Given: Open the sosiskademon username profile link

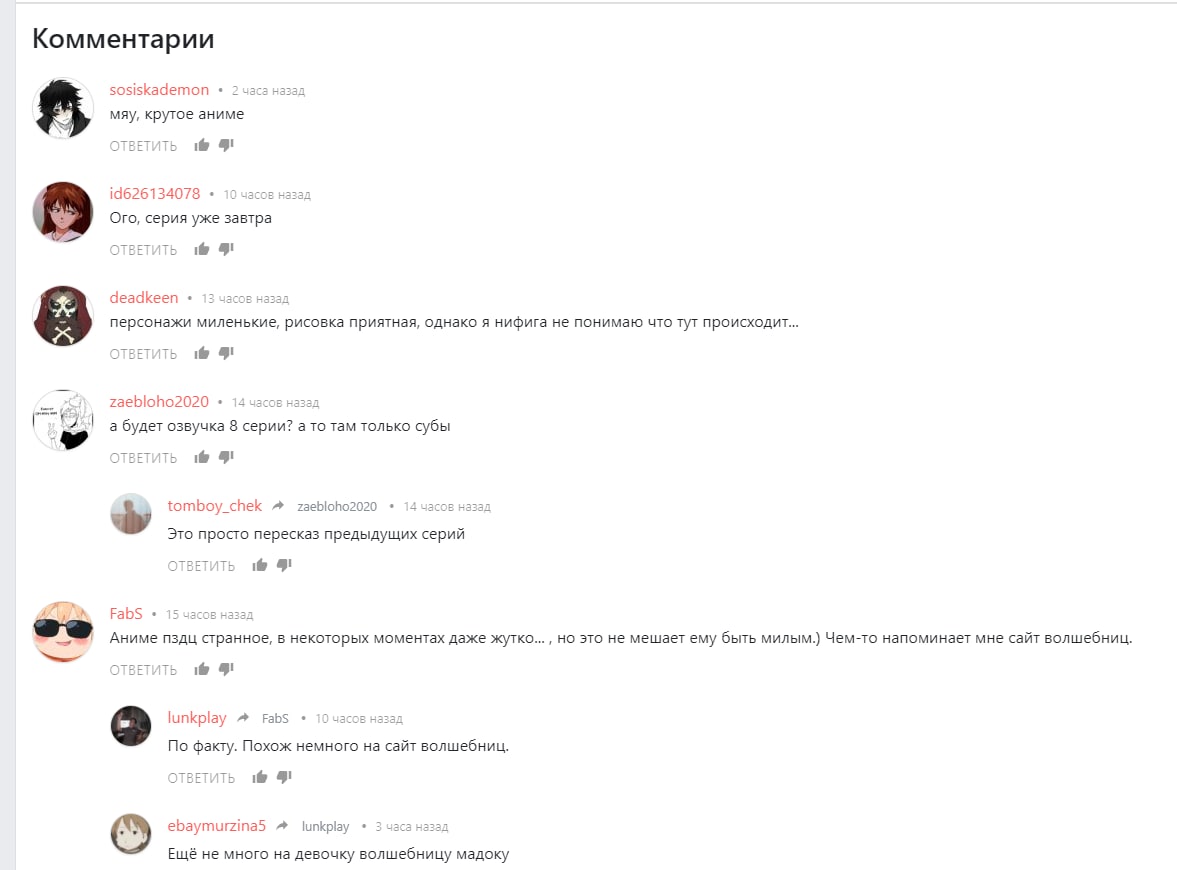Looking at the screenshot, I should pyautogui.click(x=159, y=89).
